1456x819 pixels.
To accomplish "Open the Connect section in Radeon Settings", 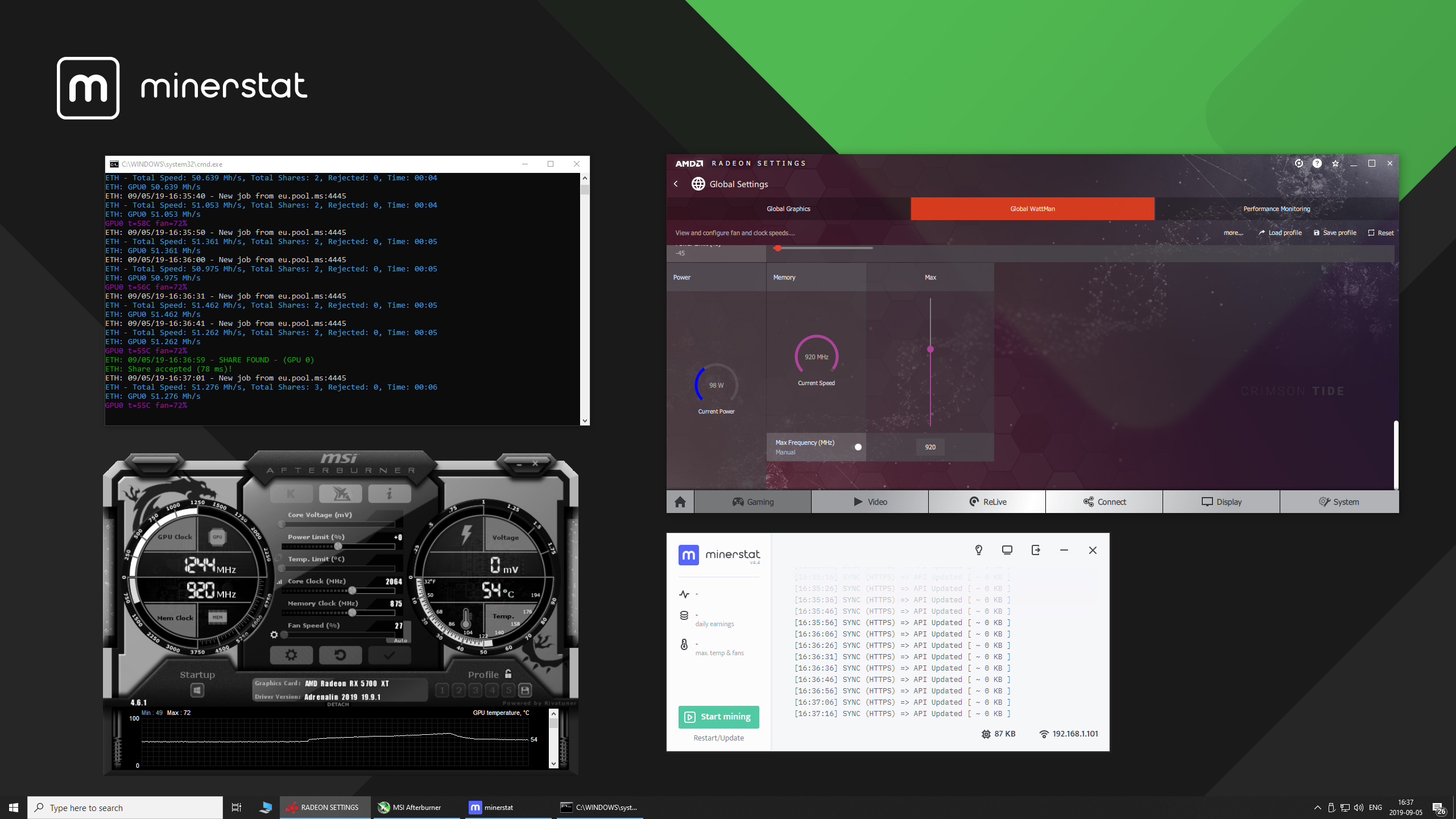I will (1105, 502).
